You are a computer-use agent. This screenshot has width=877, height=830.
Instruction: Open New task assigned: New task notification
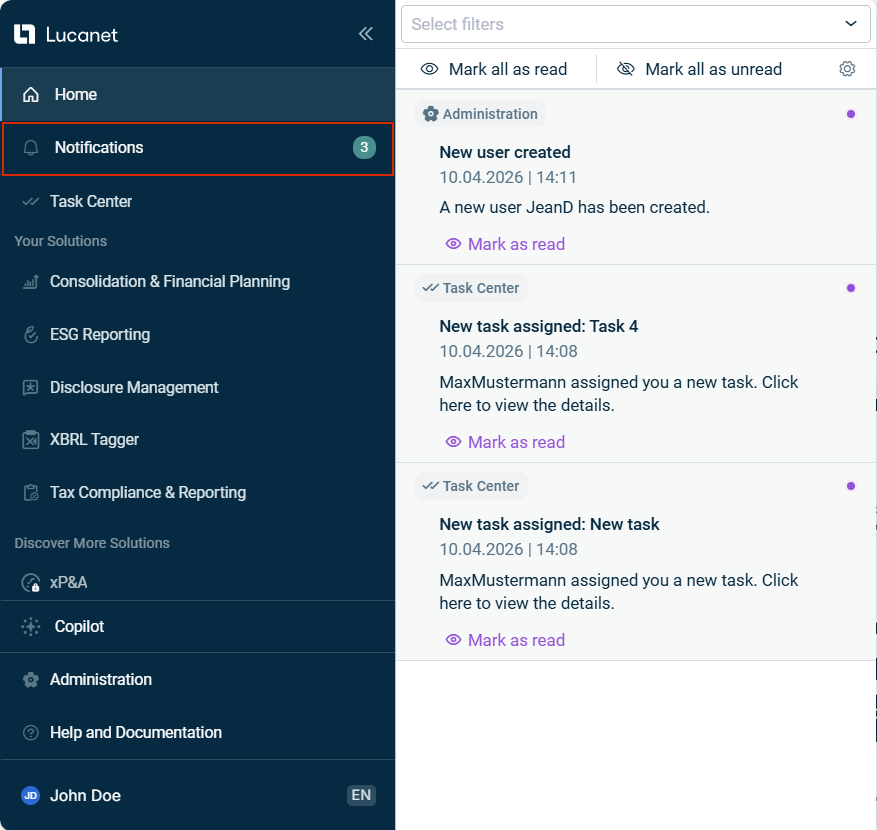pos(549,524)
